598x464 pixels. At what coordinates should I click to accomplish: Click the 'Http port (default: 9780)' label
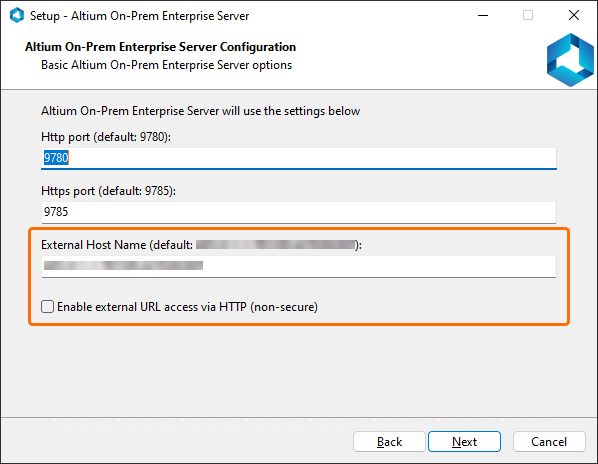point(106,137)
